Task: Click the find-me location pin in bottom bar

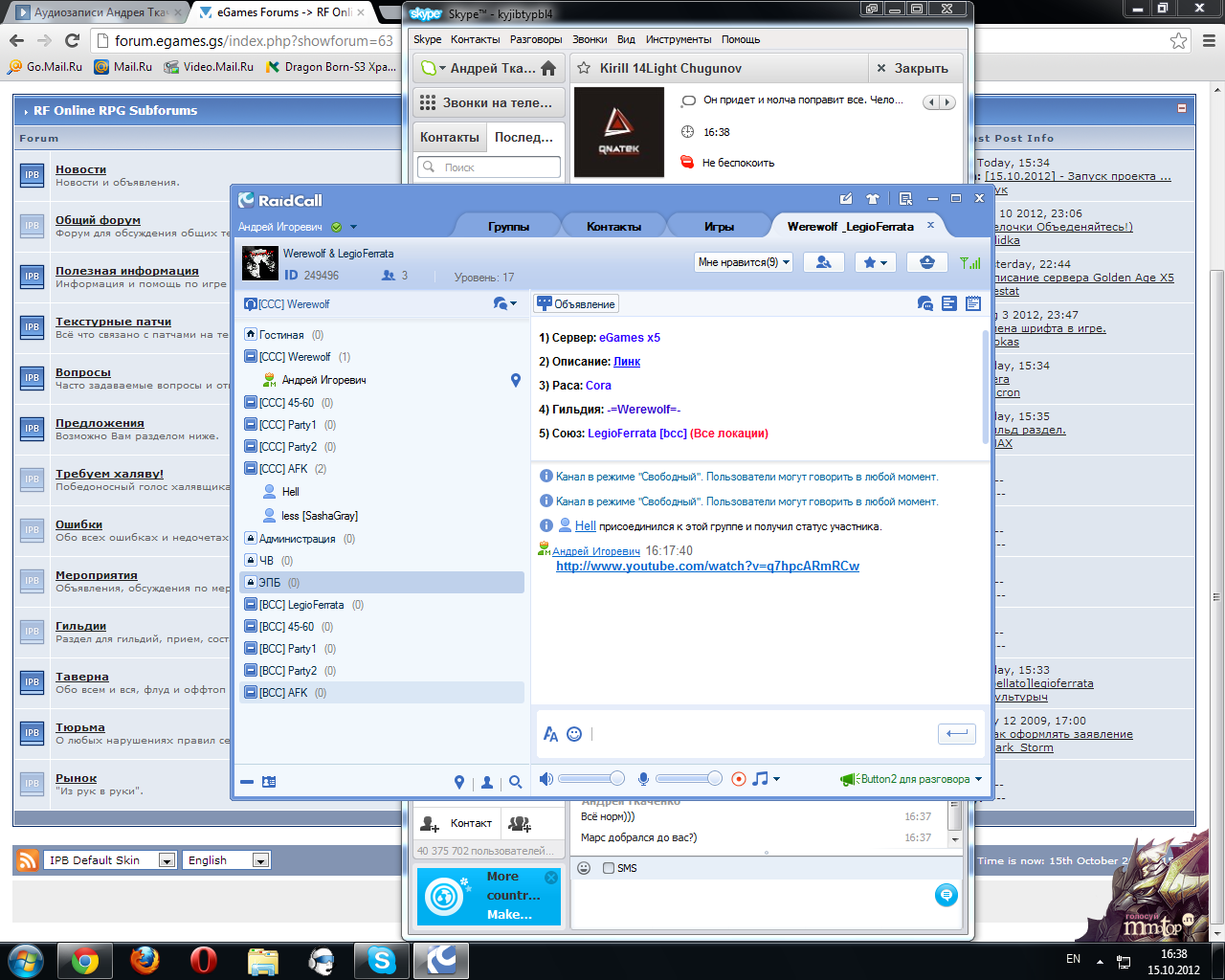Action: (x=459, y=782)
